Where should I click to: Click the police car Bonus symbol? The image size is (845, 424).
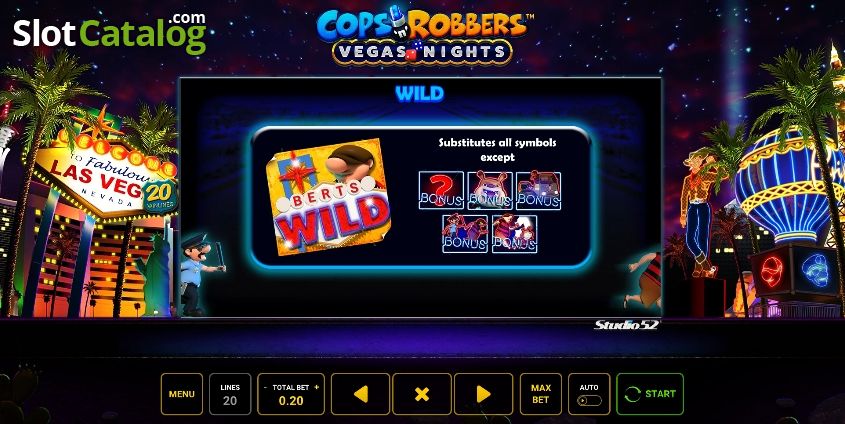pyautogui.click(x=538, y=190)
